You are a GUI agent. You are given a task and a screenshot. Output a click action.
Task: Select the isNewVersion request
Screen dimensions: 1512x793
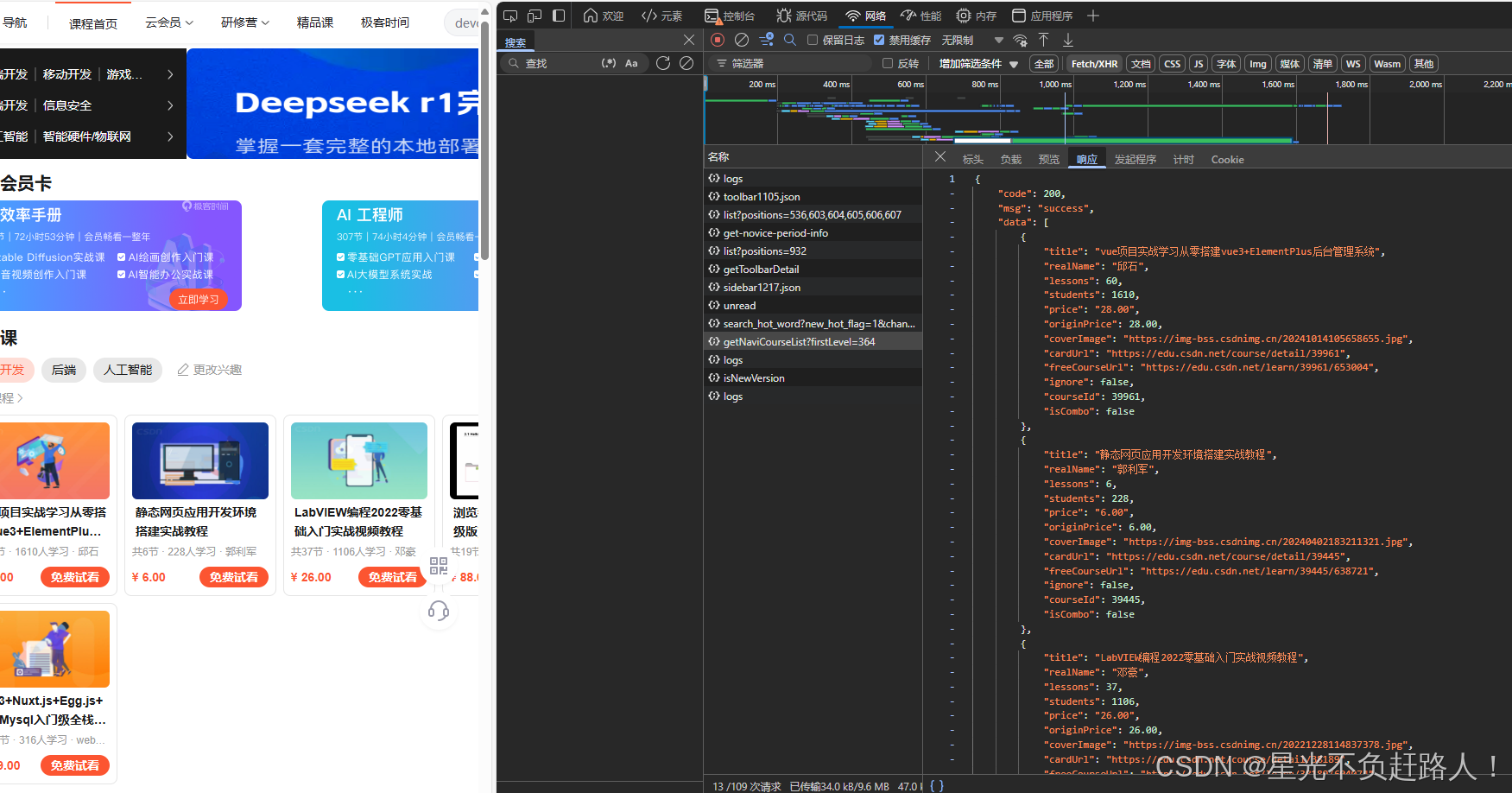[x=813, y=377]
